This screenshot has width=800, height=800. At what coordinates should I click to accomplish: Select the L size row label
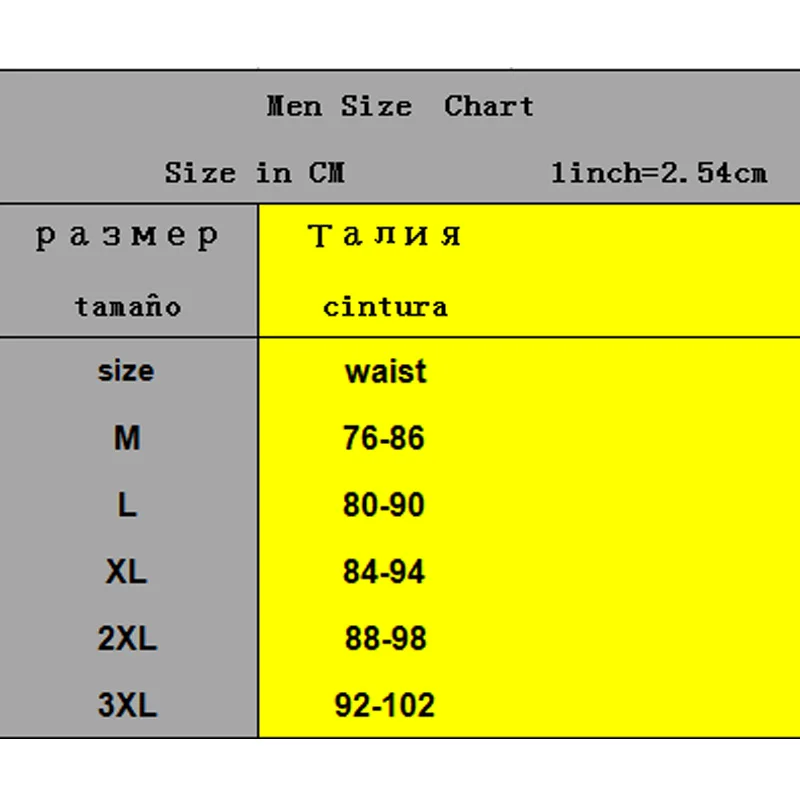coord(127,505)
